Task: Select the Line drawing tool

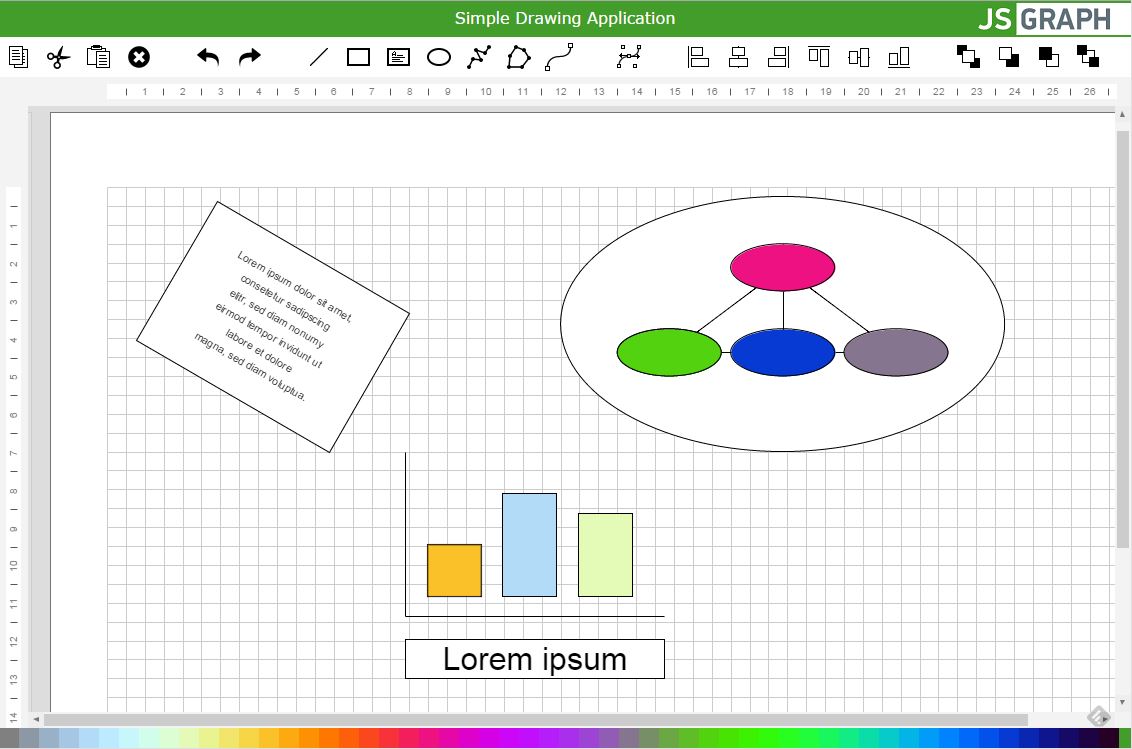Action: coord(318,57)
